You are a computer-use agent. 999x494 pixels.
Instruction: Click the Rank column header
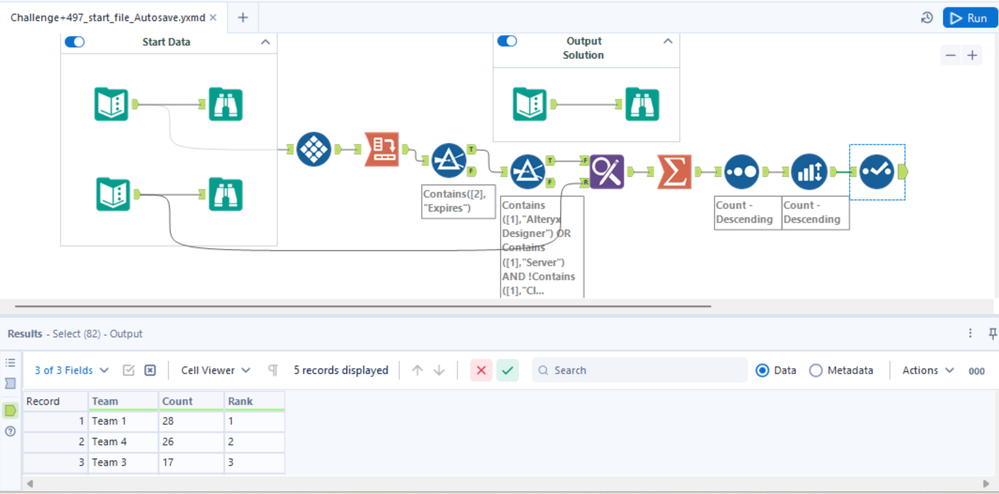[x=254, y=402]
